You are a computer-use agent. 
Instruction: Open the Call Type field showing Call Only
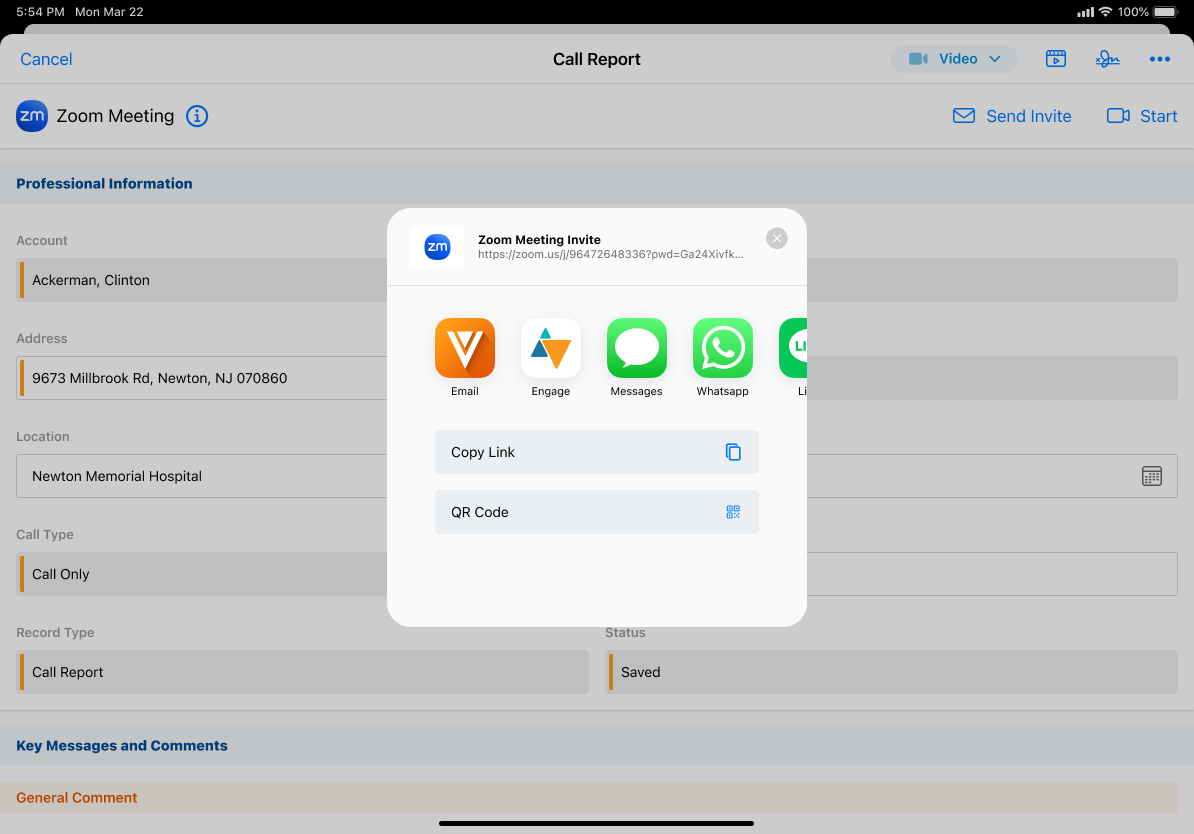[200, 574]
